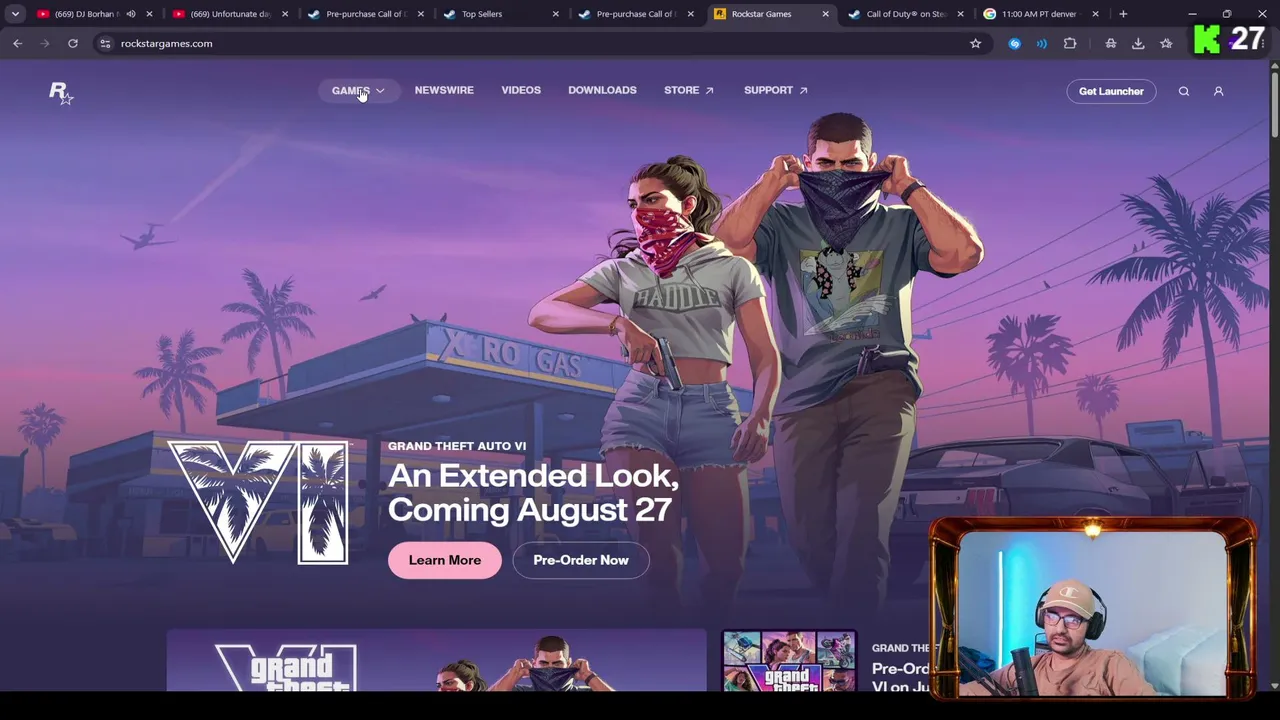Close the Rockstar Games tab
Viewport: 1280px width, 720px height.
[x=825, y=14]
